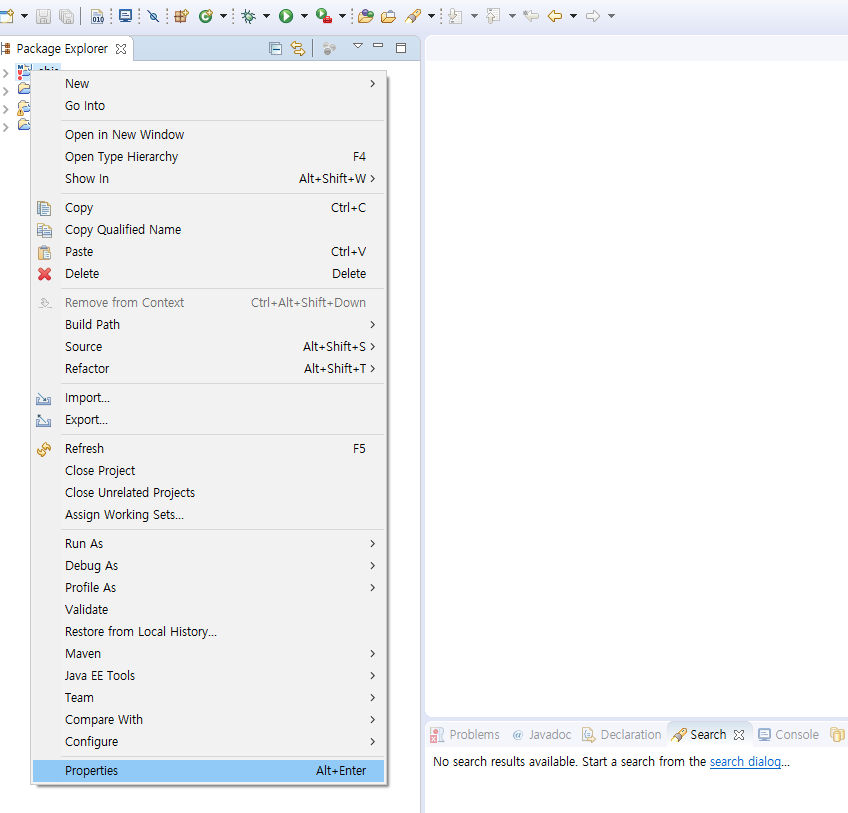Open the New wizard dropdown arrow
This screenshot has width=848, height=813.
pos(24,16)
